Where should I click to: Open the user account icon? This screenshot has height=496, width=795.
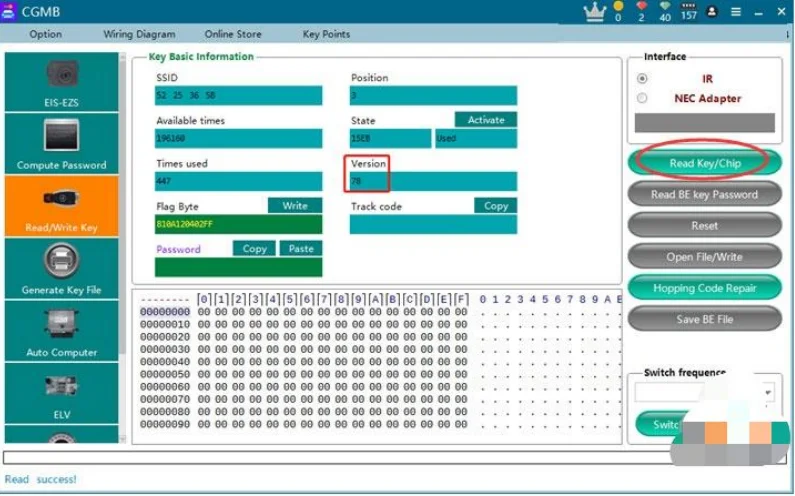(x=712, y=11)
